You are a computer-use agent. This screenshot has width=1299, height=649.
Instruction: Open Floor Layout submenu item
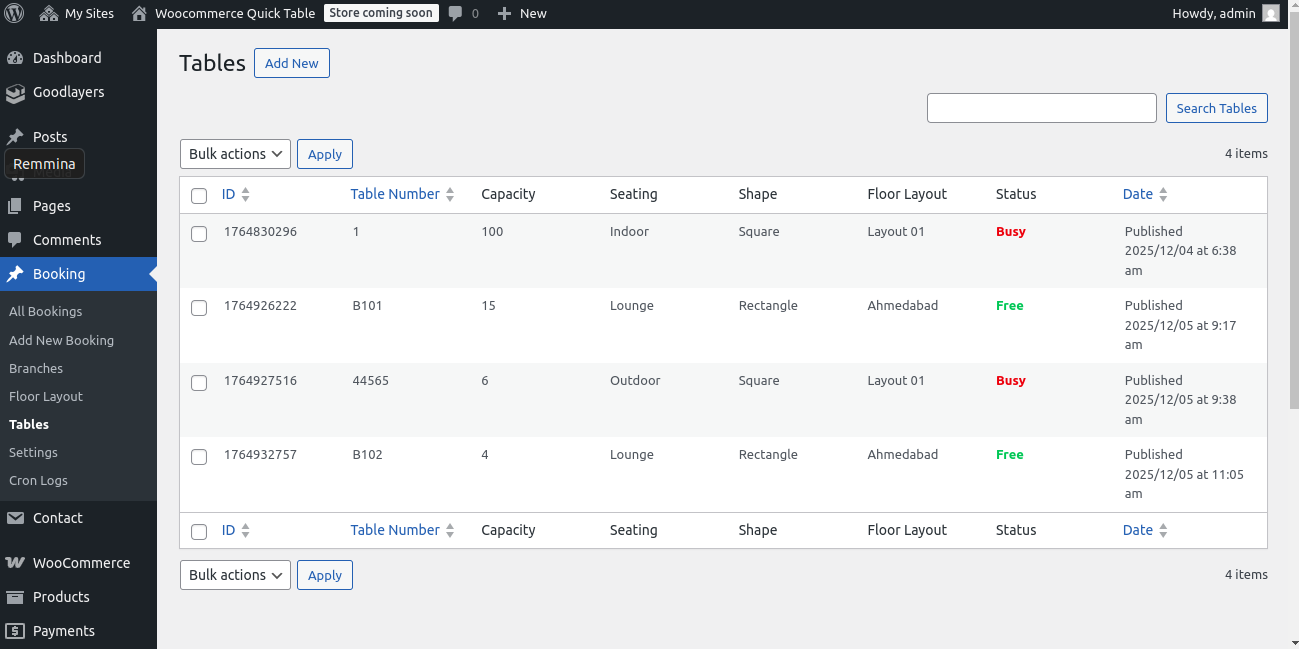[46, 396]
